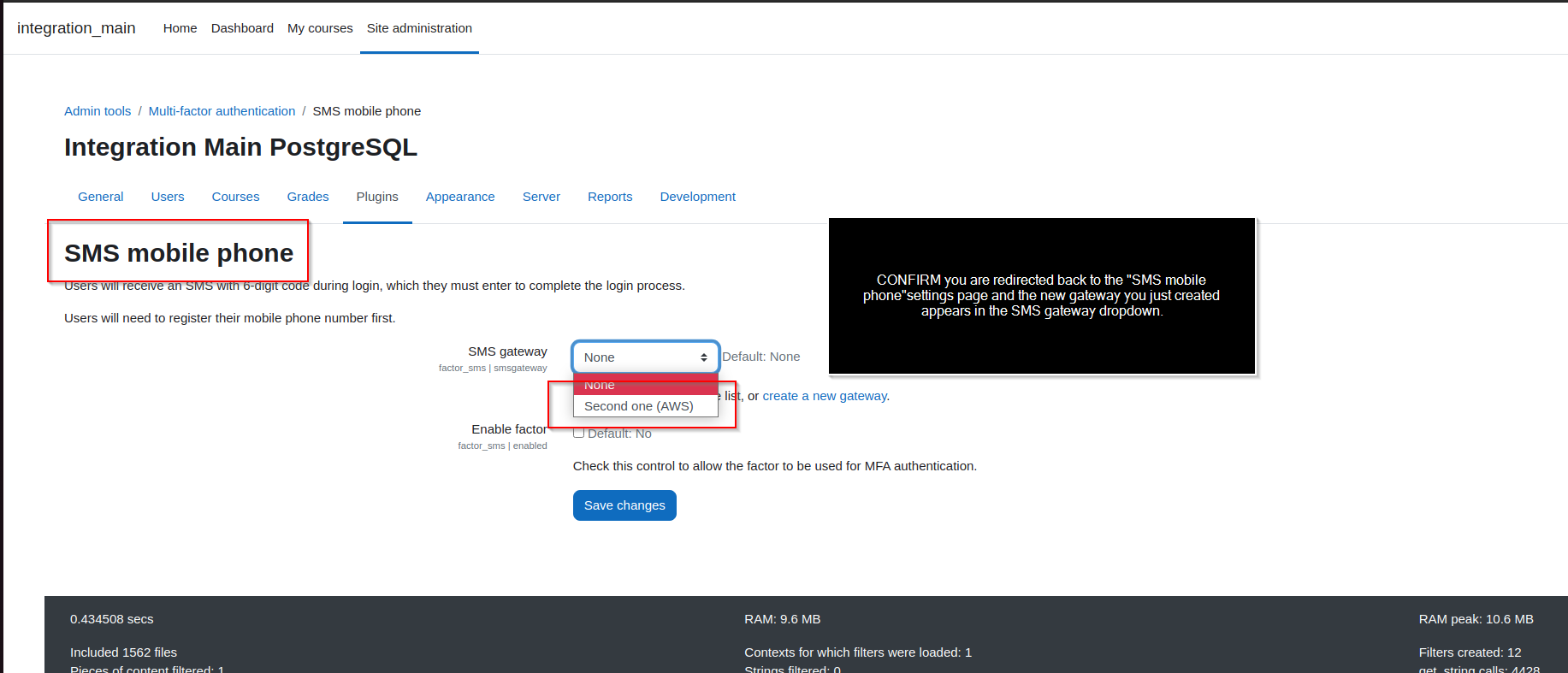This screenshot has width=1568, height=673.
Task: Open Admin tools breadcrumb link
Action: 98,111
